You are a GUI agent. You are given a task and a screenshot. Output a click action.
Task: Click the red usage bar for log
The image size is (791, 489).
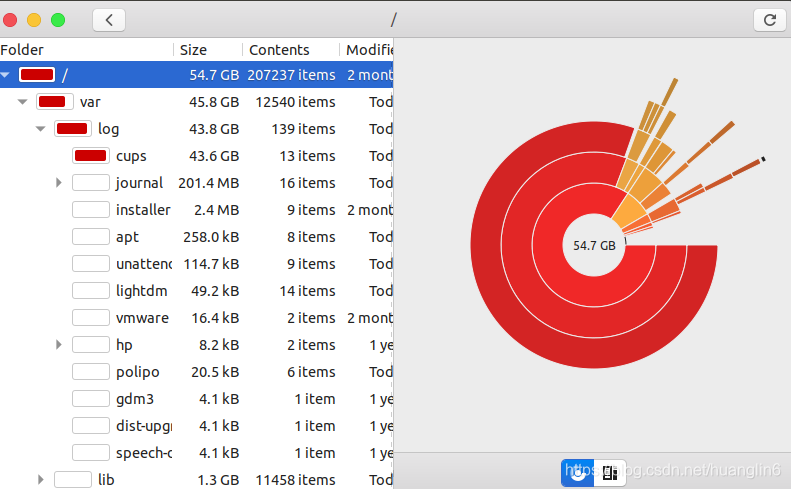pos(73,129)
